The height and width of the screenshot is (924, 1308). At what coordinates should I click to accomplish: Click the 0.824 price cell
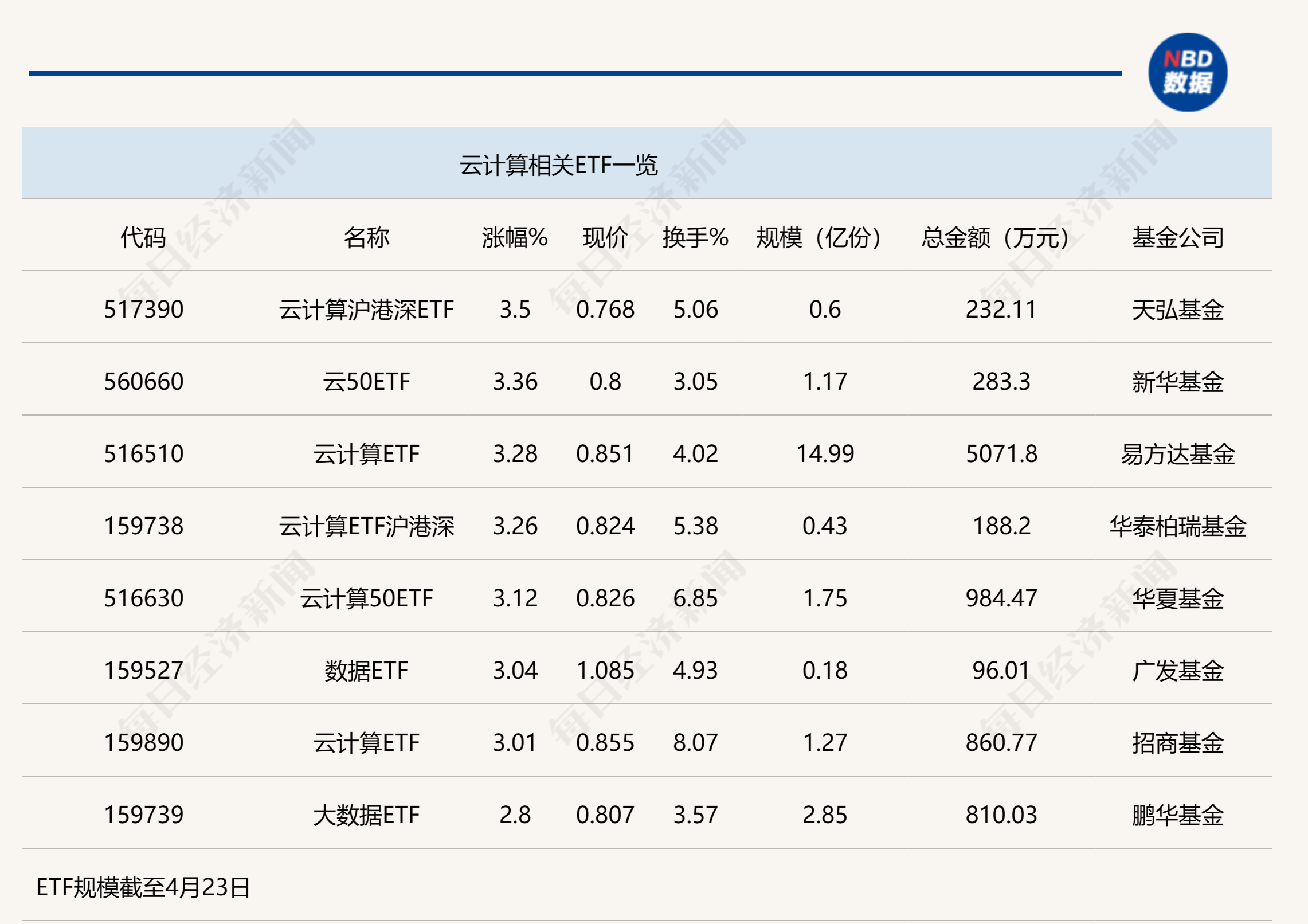click(x=605, y=526)
